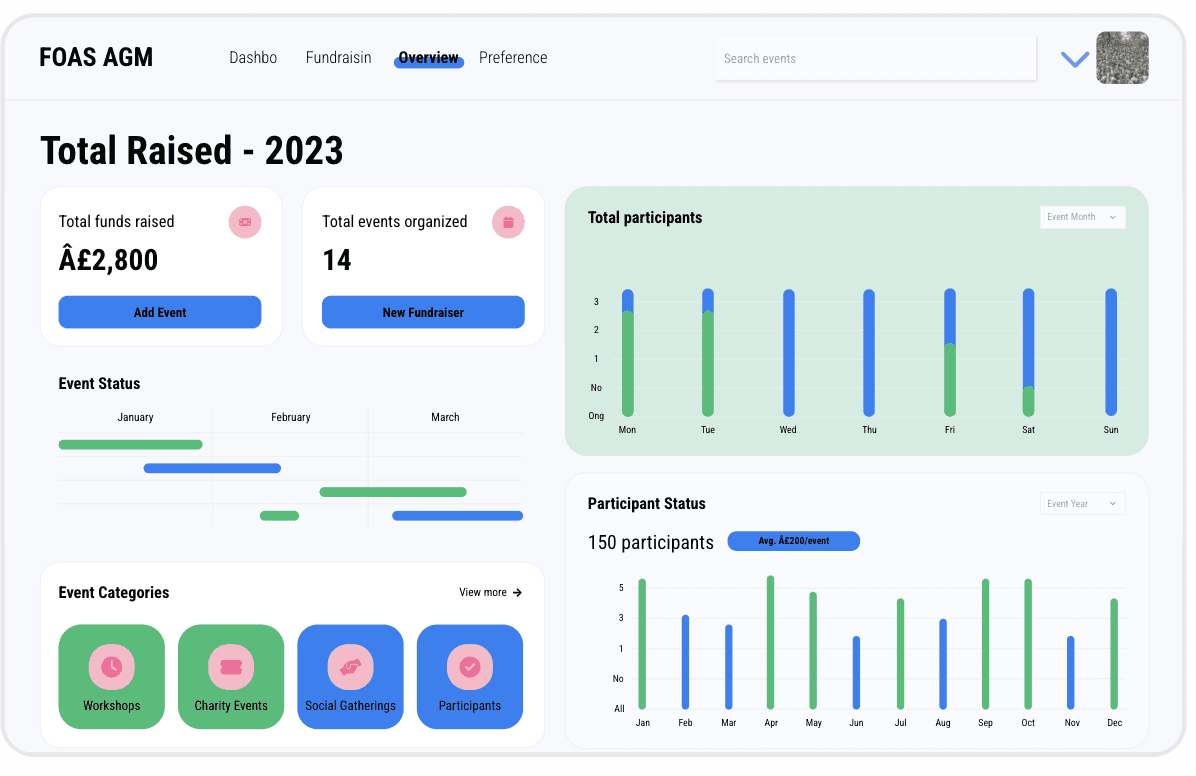
Task: Click the Dec bar in Participant Status
Action: tap(1114, 654)
